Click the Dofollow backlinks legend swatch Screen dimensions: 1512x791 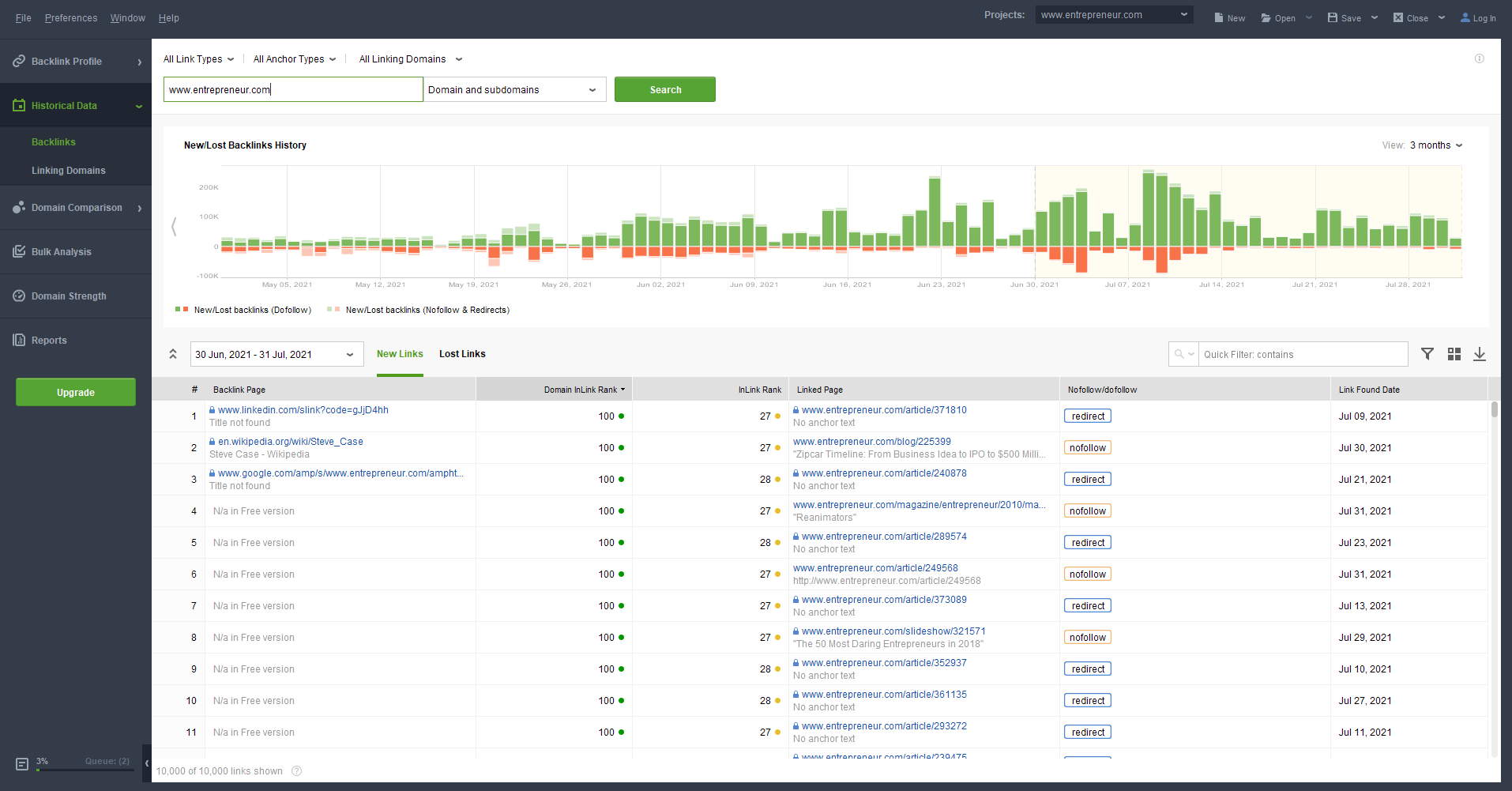[x=182, y=309]
